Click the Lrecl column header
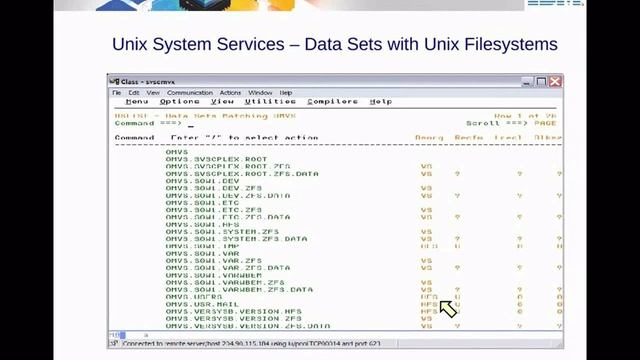 [x=508, y=138]
